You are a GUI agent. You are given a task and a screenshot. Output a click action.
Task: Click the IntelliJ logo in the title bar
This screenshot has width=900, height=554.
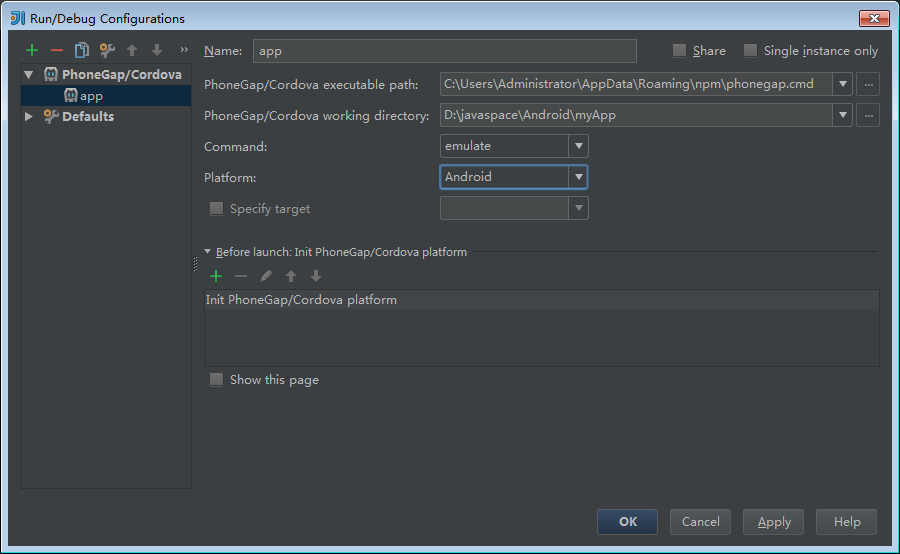tap(18, 18)
